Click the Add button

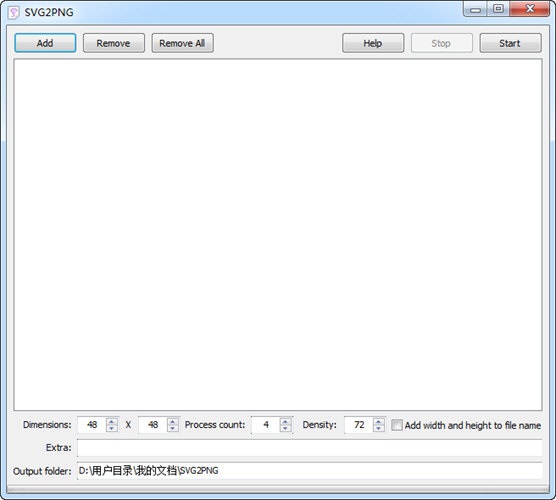click(45, 43)
